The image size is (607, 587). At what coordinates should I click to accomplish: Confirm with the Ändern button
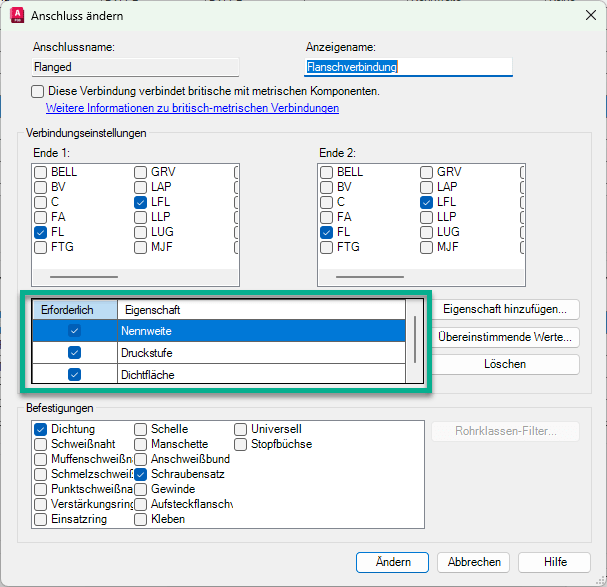(392, 562)
